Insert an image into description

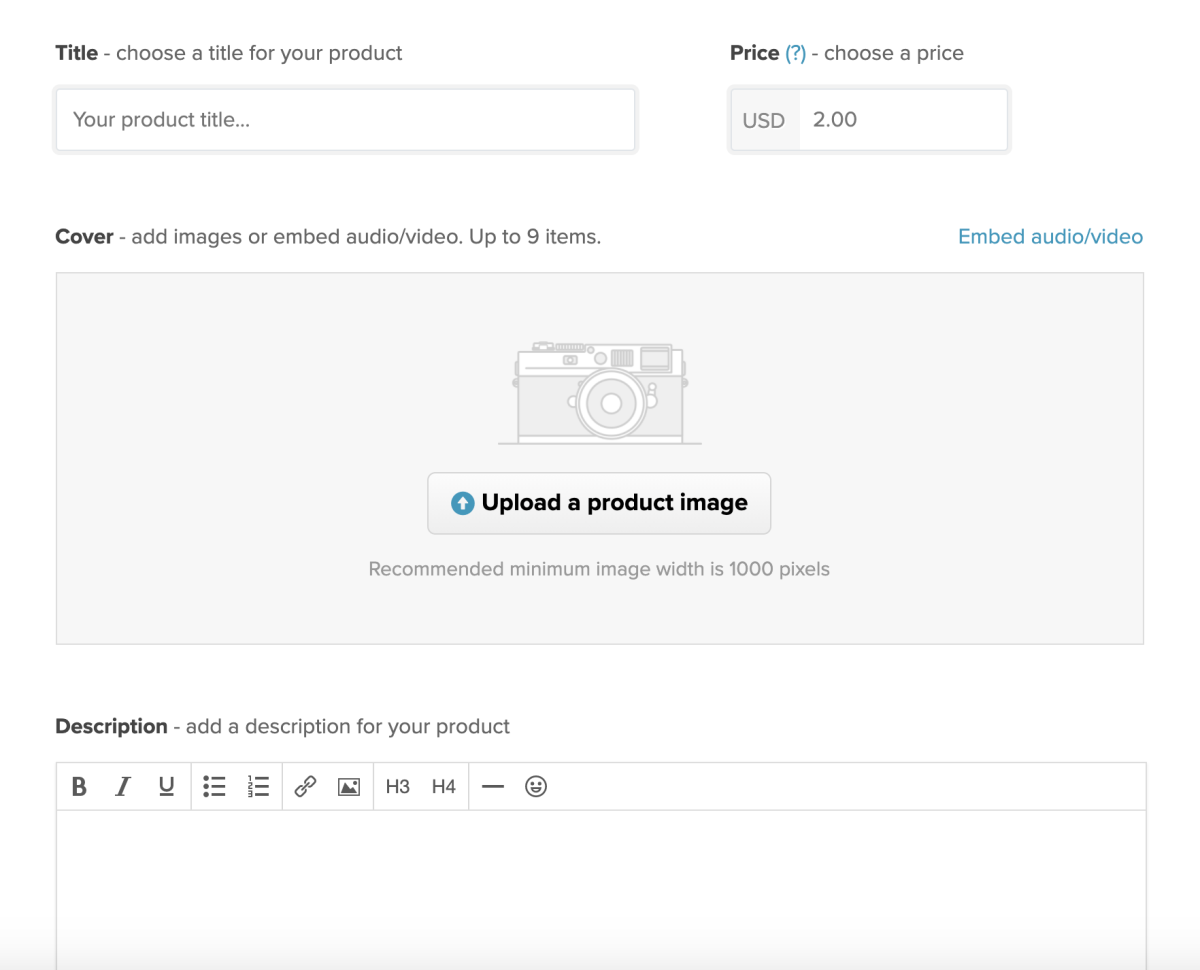pos(349,787)
